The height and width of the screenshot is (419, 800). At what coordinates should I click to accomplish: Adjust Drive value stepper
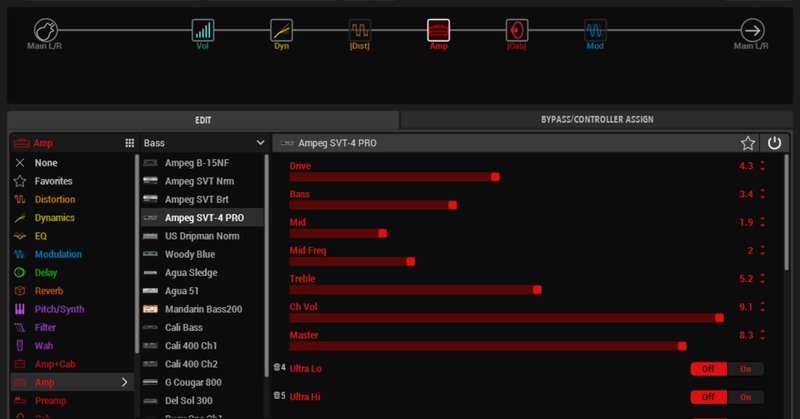pyautogui.click(x=762, y=166)
